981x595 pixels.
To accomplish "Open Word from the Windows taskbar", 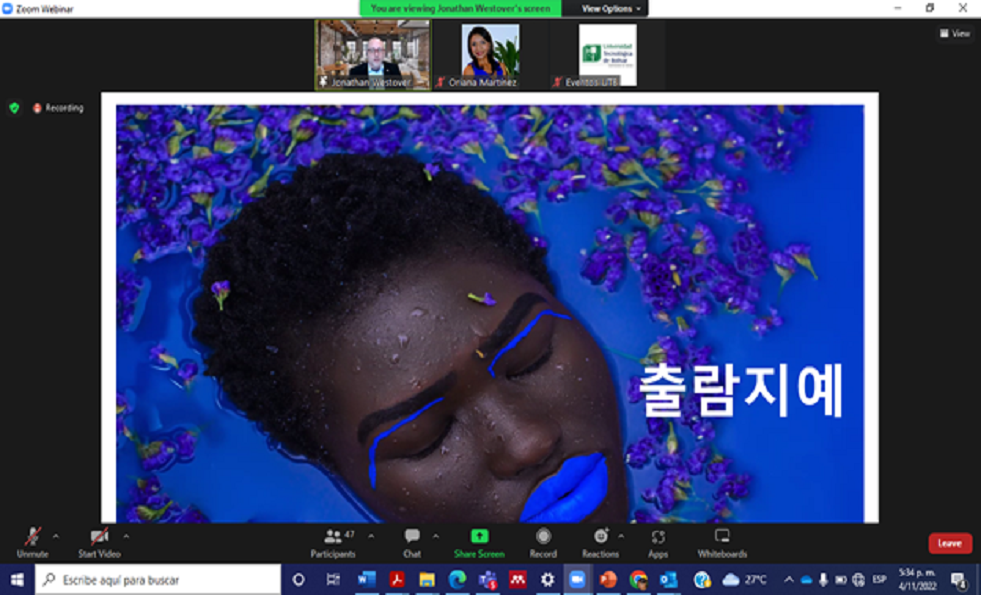I will click(x=367, y=580).
